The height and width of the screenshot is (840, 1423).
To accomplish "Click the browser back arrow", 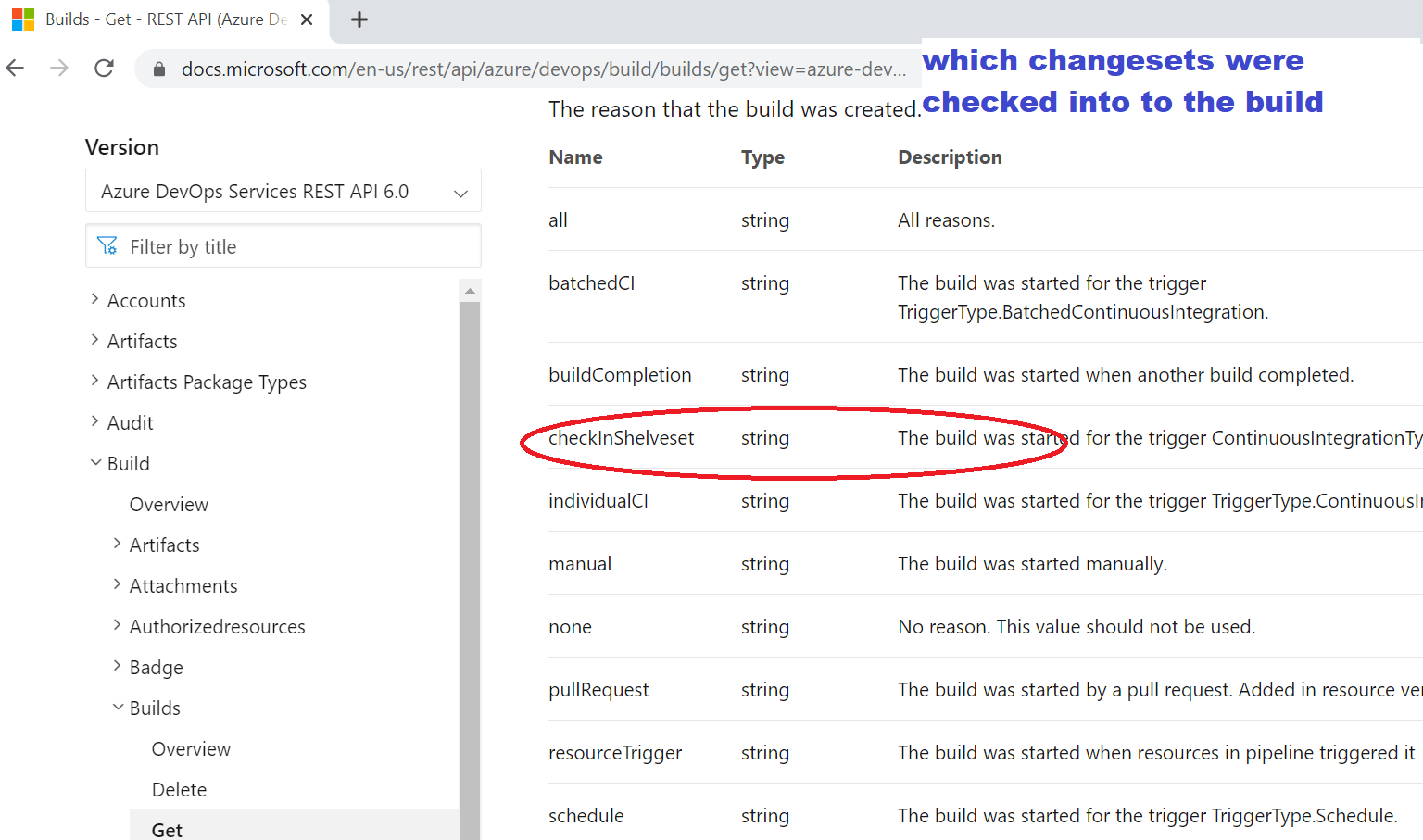I will pyautogui.click(x=17, y=68).
